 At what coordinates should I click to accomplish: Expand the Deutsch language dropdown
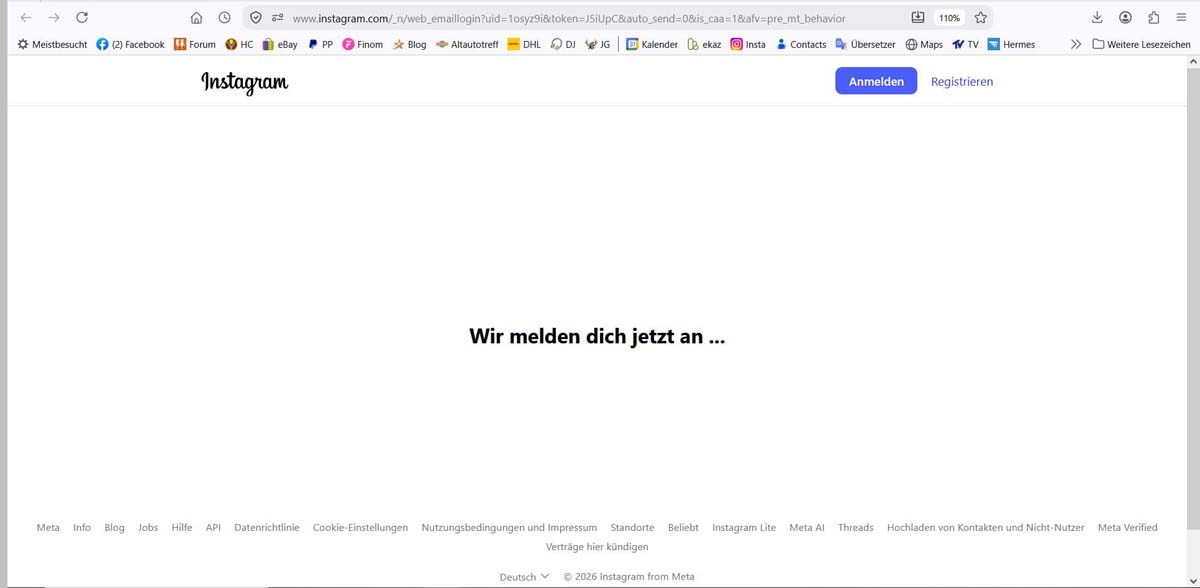[x=524, y=576]
